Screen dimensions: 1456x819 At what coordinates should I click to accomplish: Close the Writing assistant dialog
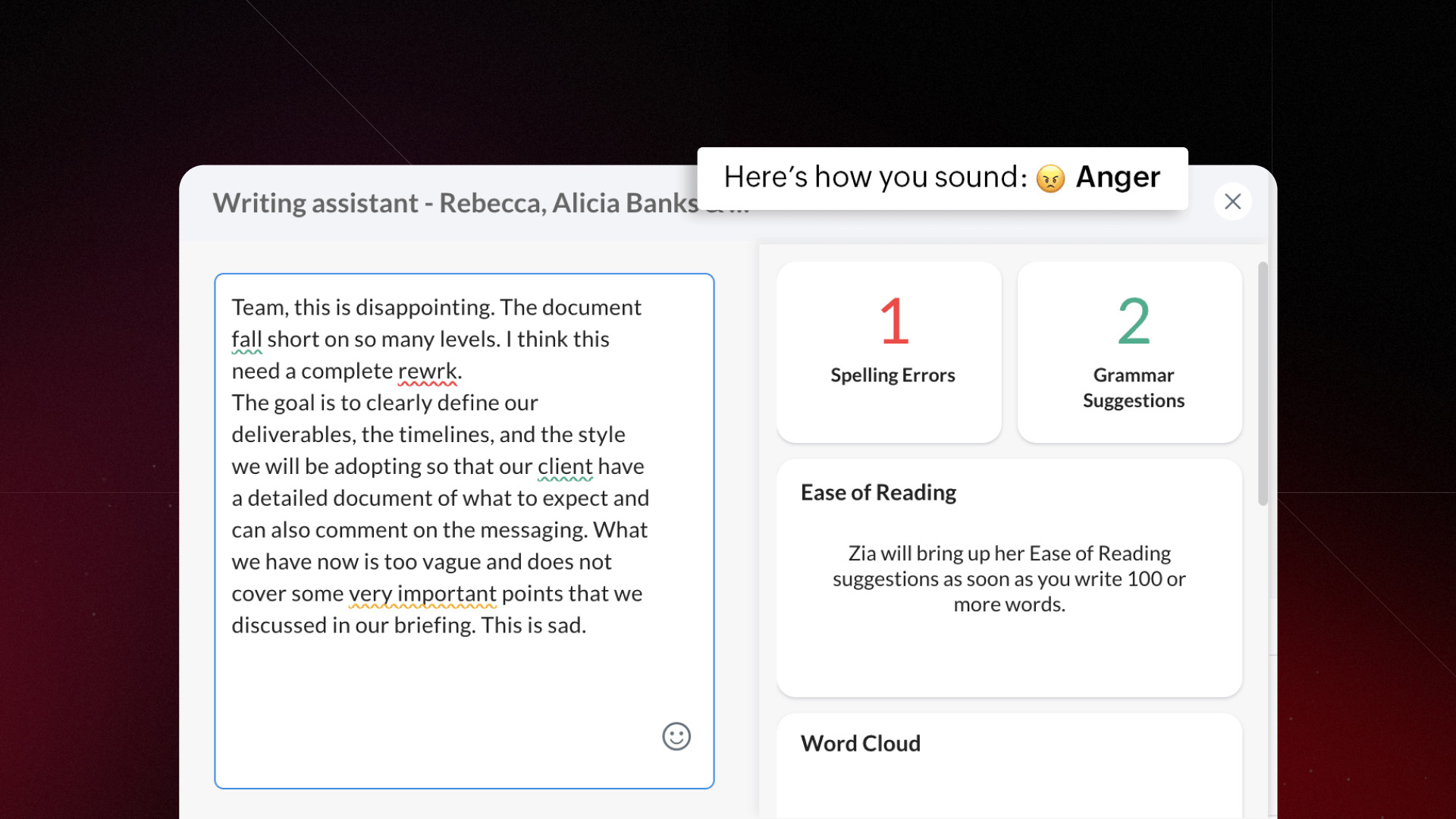pos(1232,202)
